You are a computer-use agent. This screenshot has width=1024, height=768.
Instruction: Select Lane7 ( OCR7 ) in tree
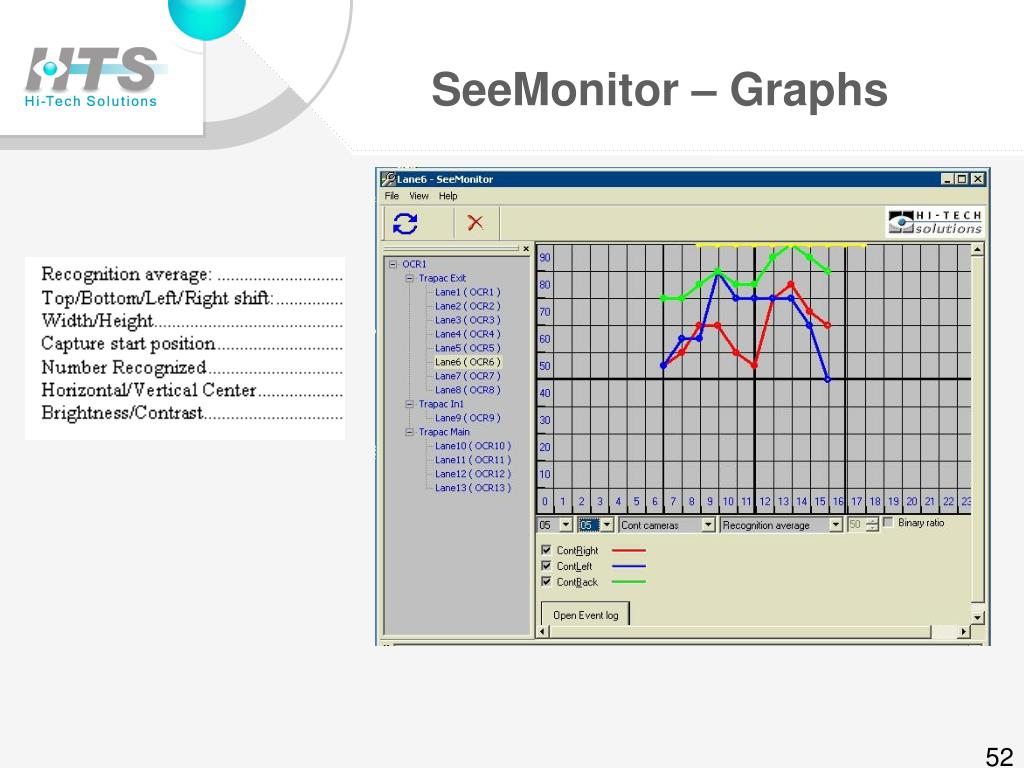click(468, 376)
